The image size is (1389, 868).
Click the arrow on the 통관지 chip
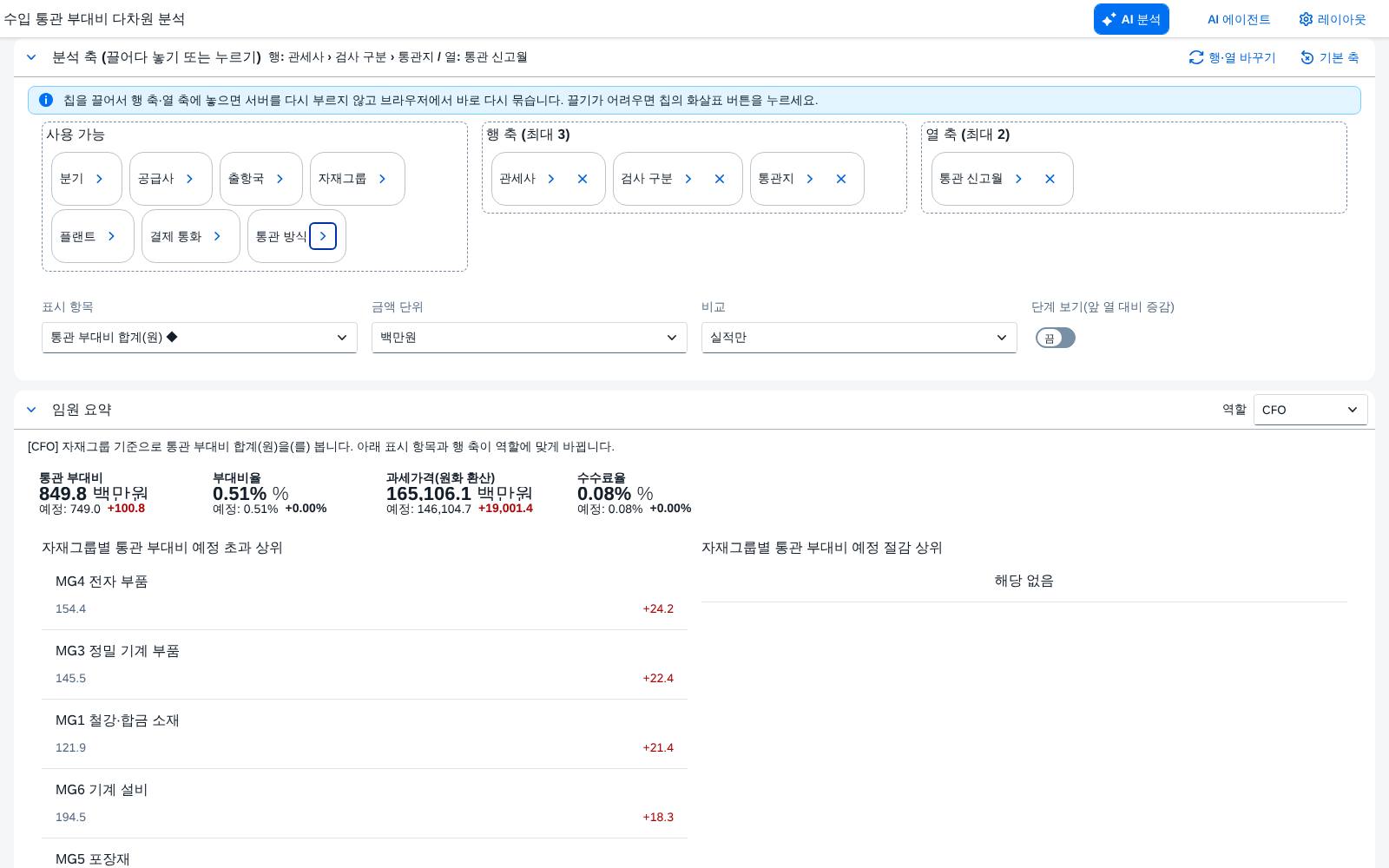pos(809,179)
